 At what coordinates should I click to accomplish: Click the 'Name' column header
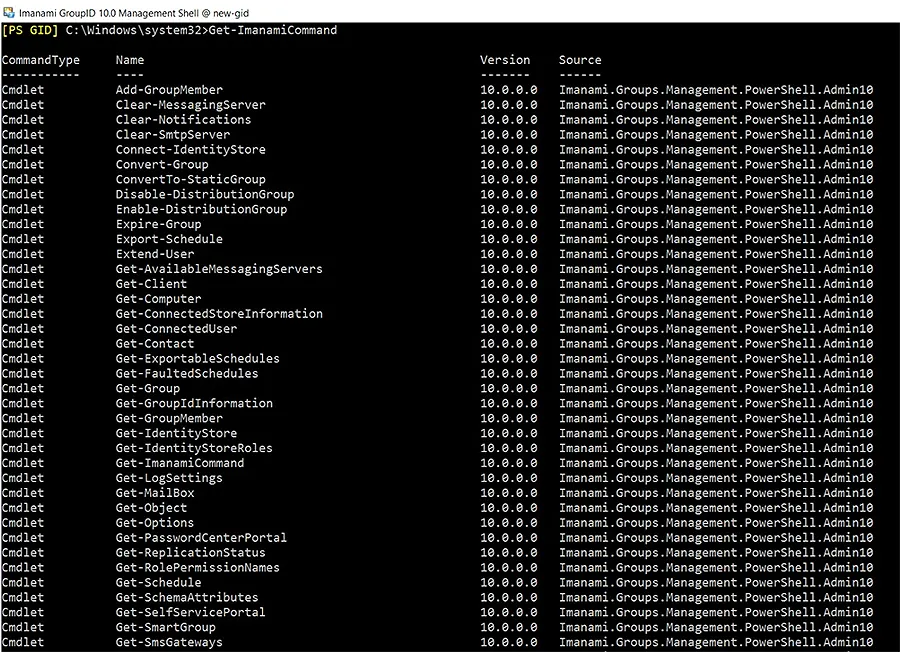pos(130,60)
